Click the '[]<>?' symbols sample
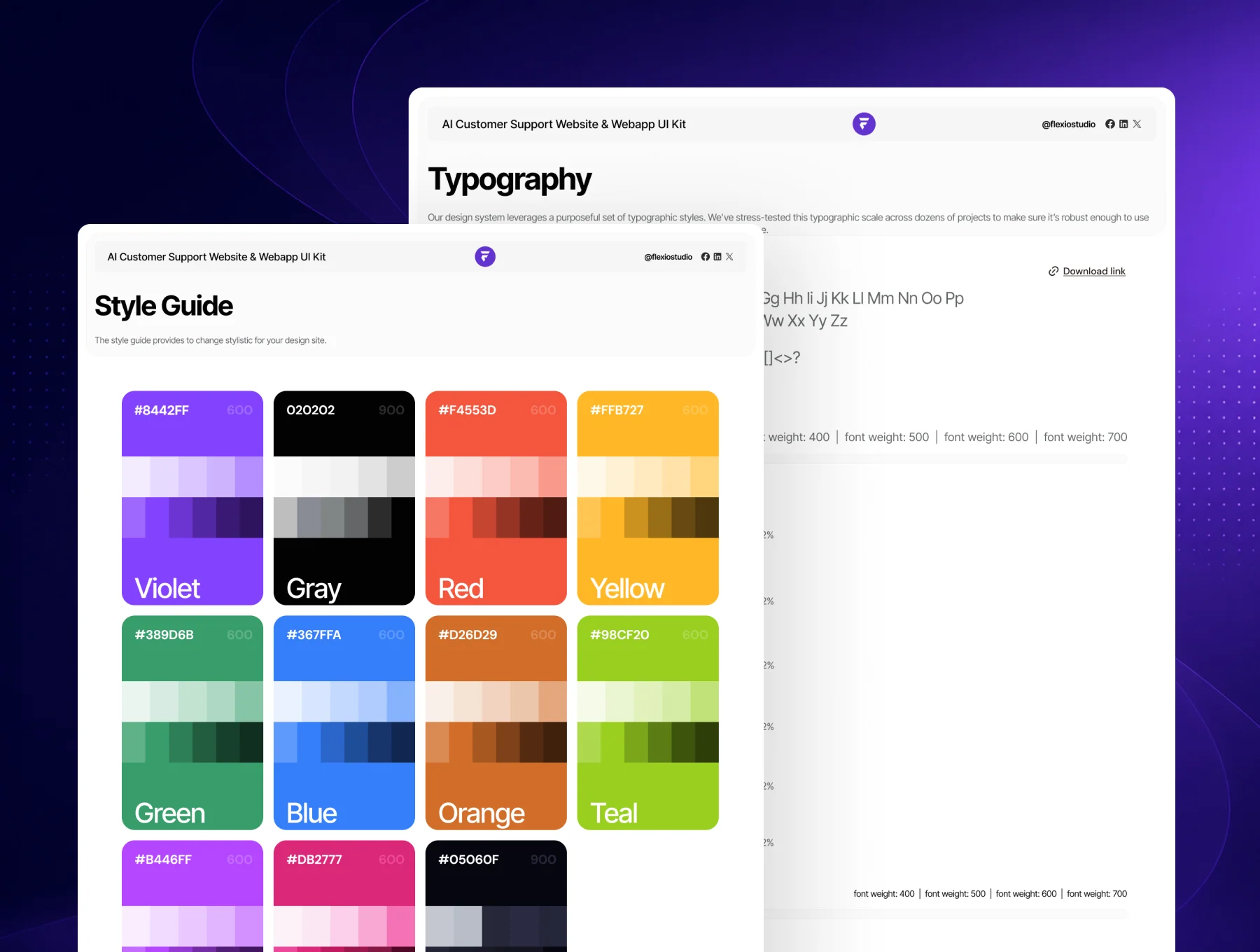This screenshot has width=1260, height=952. click(782, 358)
